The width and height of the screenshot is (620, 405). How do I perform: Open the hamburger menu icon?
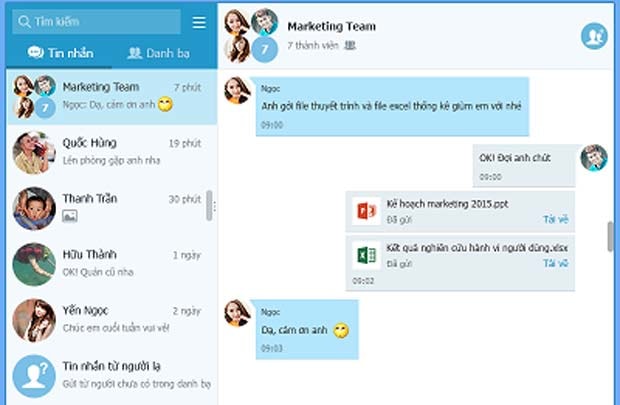[x=199, y=22]
